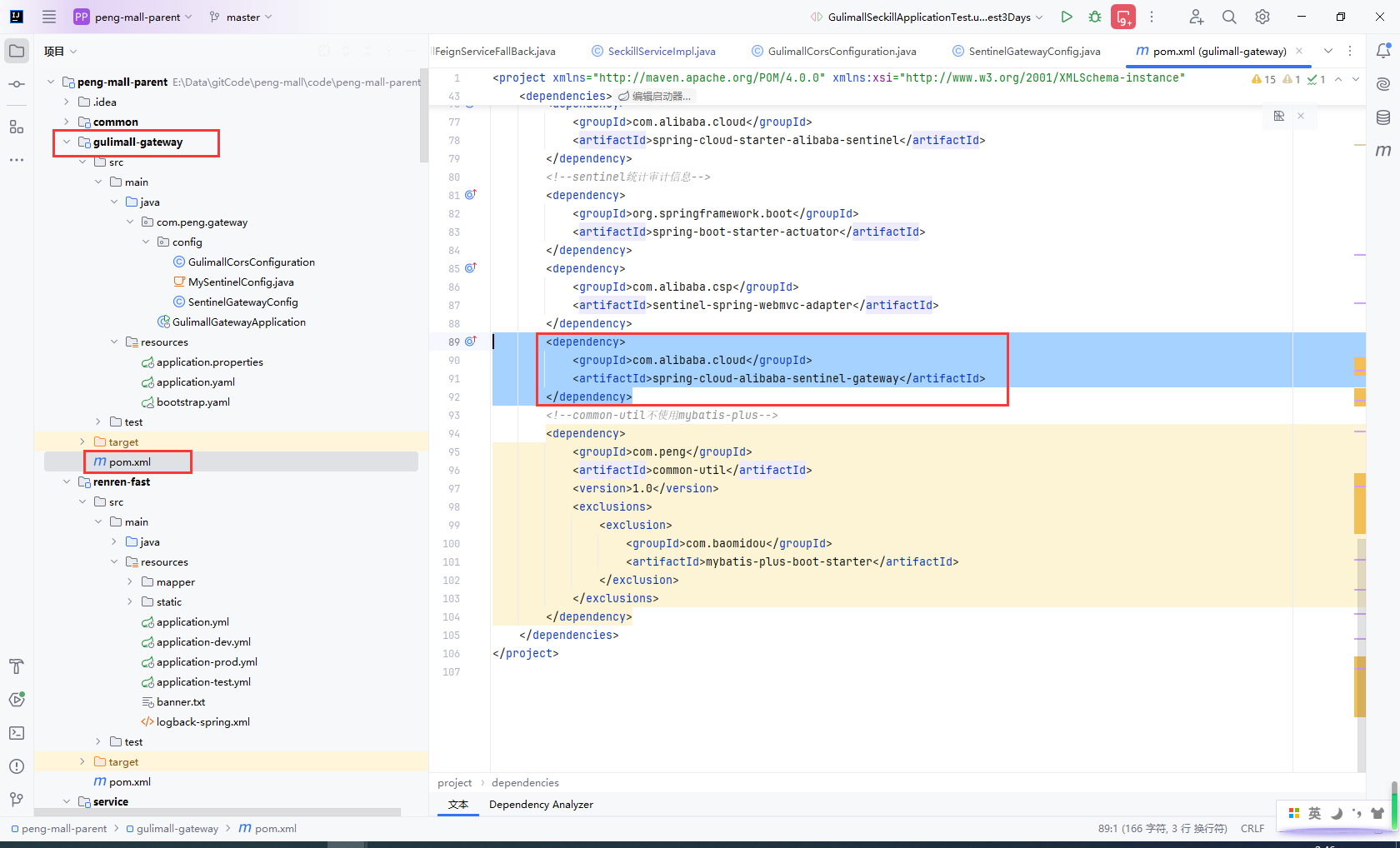
Task: Click IME 英 language indicator
Action: click(1314, 813)
